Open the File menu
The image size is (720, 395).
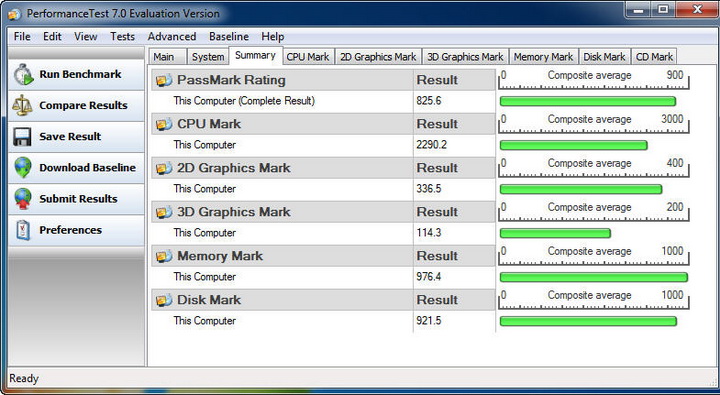click(22, 36)
